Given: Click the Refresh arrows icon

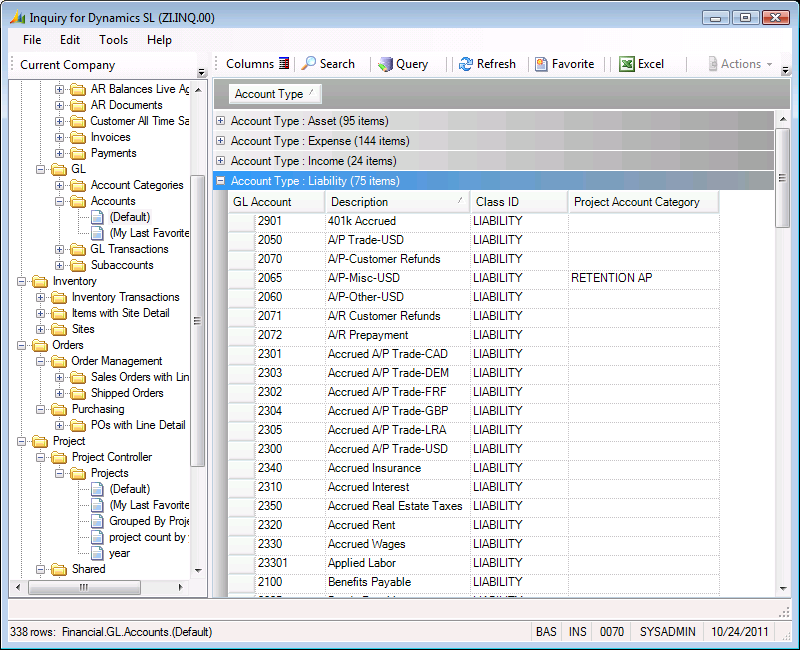Looking at the screenshot, I should [x=466, y=64].
